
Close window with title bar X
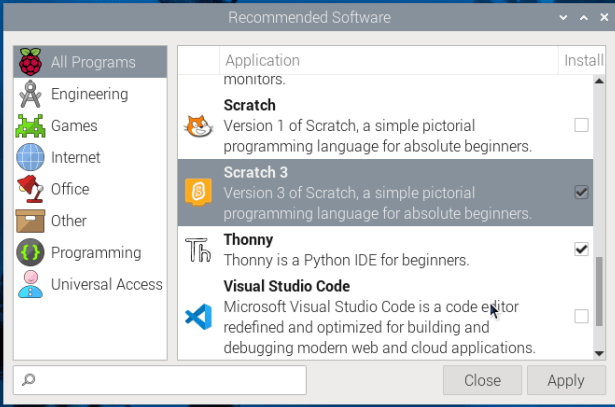click(604, 17)
